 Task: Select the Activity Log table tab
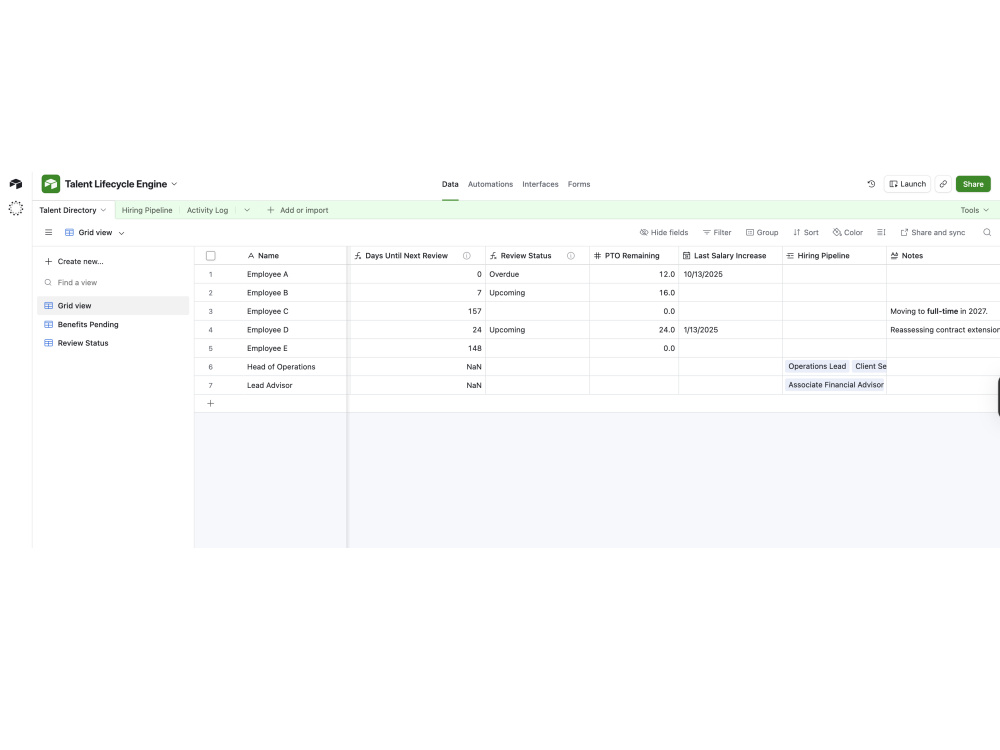coord(207,210)
